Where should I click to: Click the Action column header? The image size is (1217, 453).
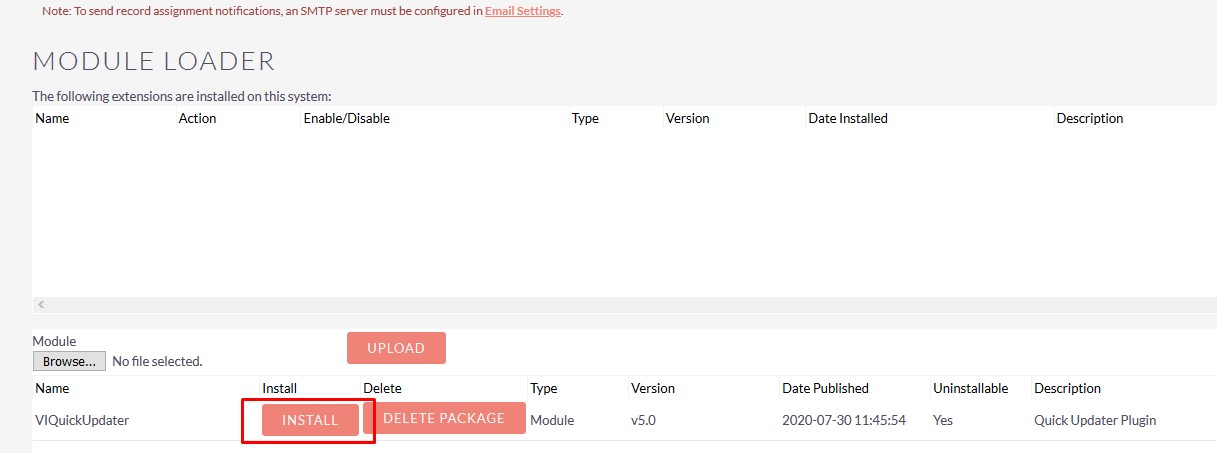(x=197, y=118)
